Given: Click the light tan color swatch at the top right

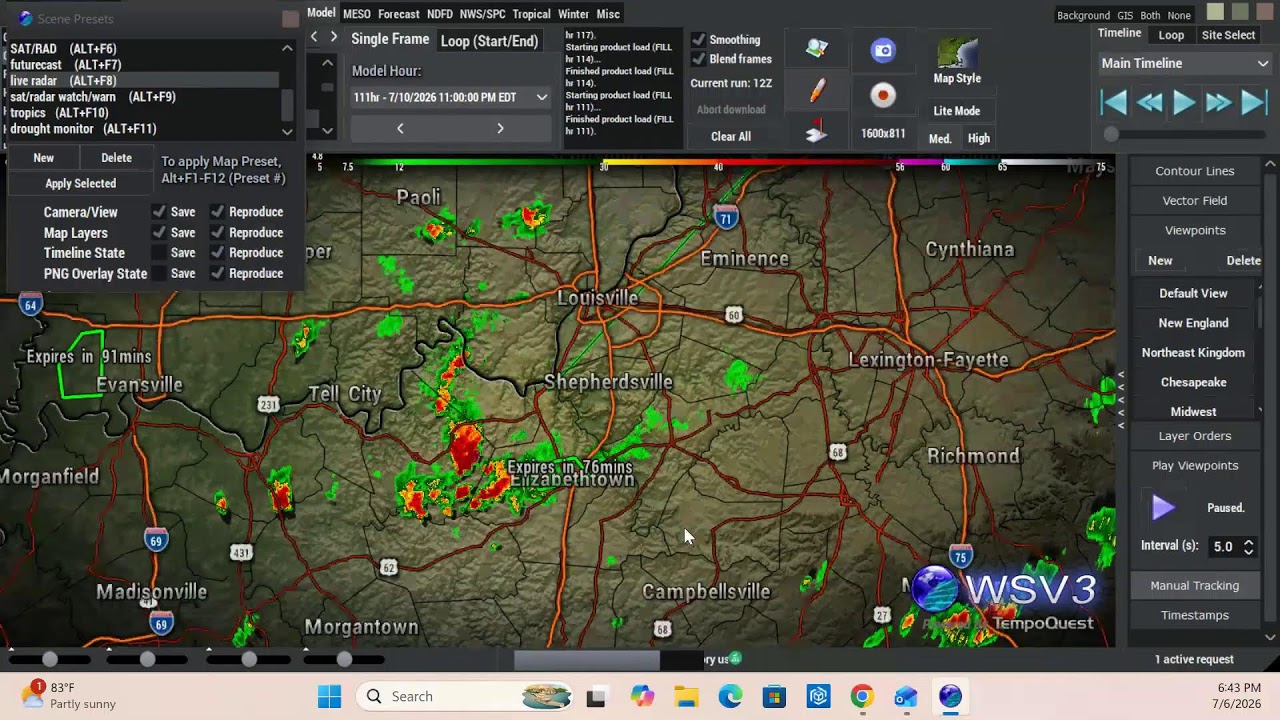Looking at the screenshot, I should click(x=1215, y=12).
